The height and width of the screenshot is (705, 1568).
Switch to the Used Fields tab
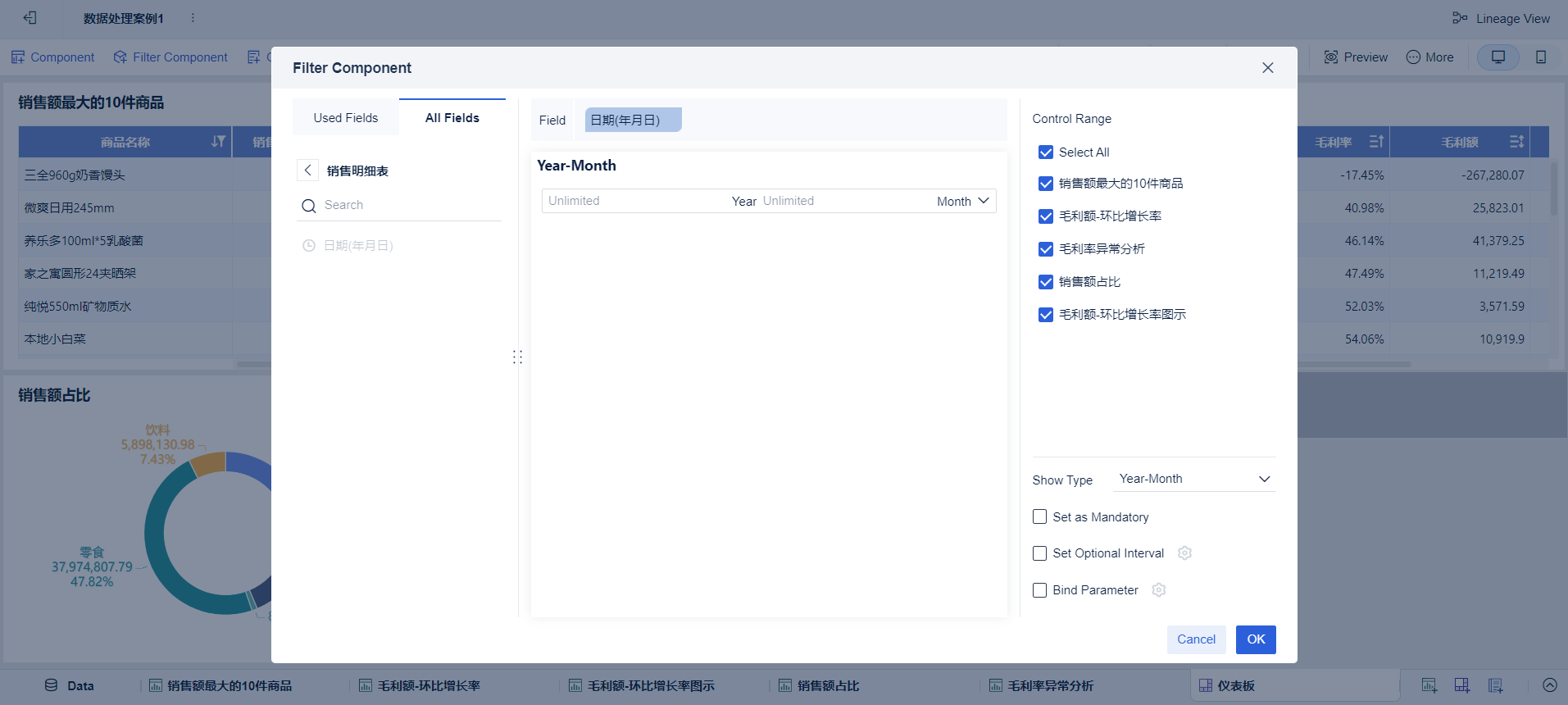(x=346, y=117)
